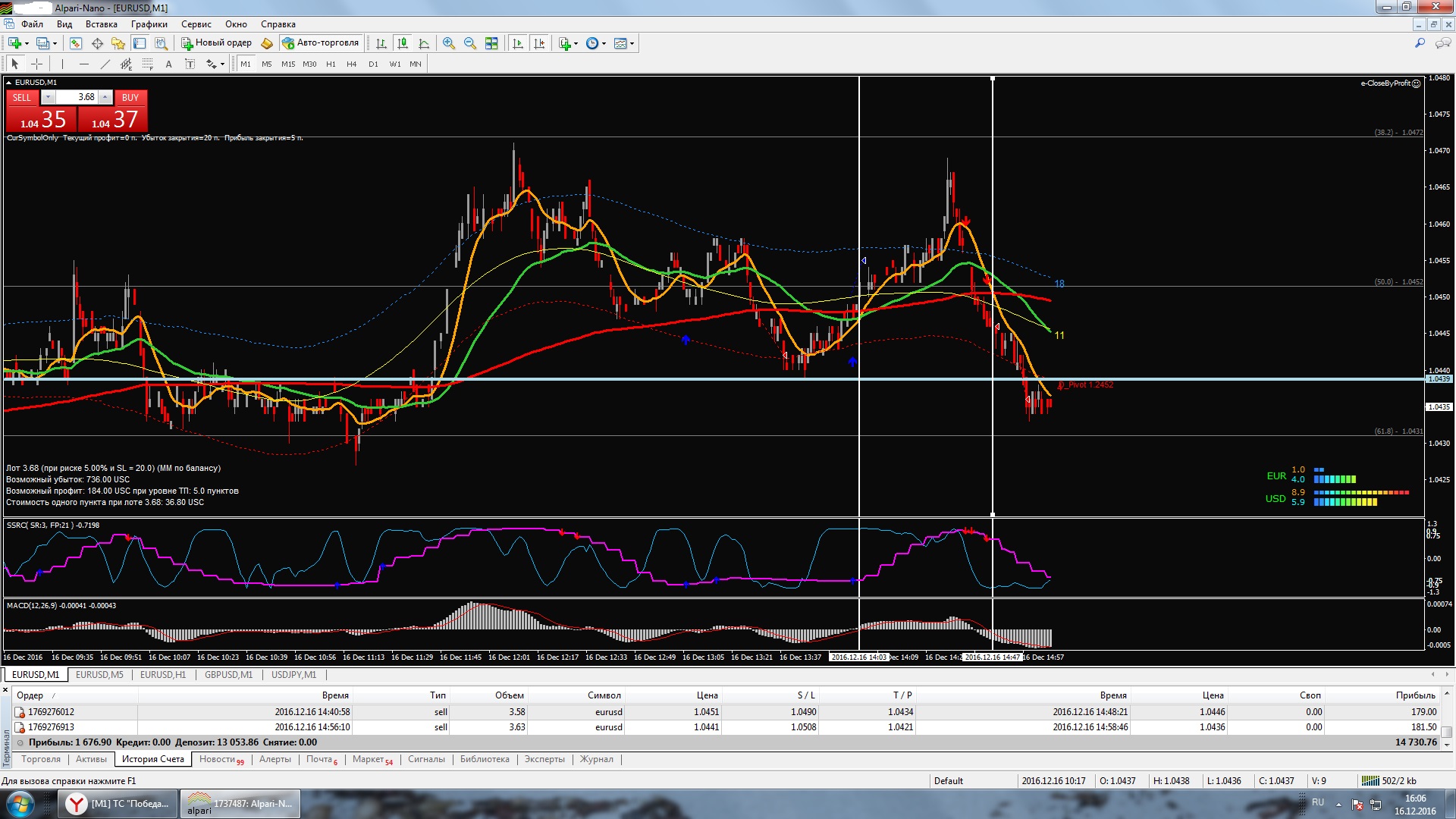
Task: Decrease lot volume with down arrow
Action: (48, 97)
